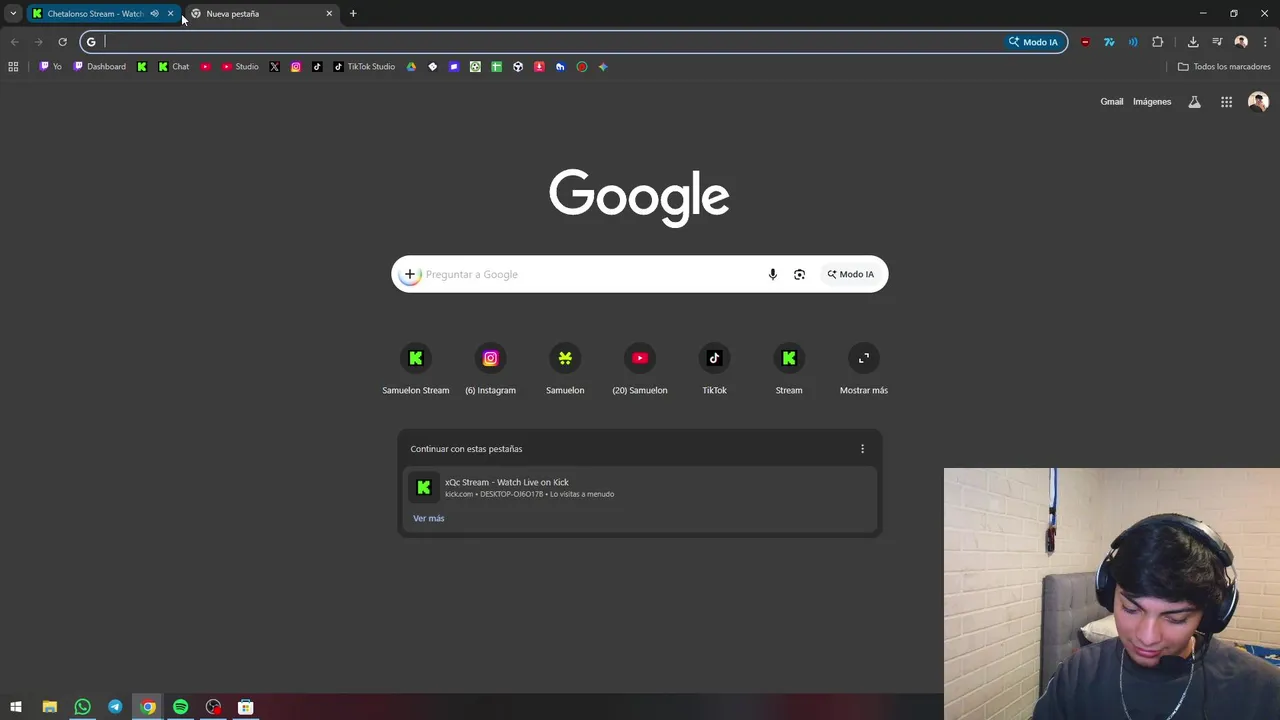The width and height of the screenshot is (1280, 720).
Task: Open the YouTube Studio bookmark
Action: coord(240,67)
